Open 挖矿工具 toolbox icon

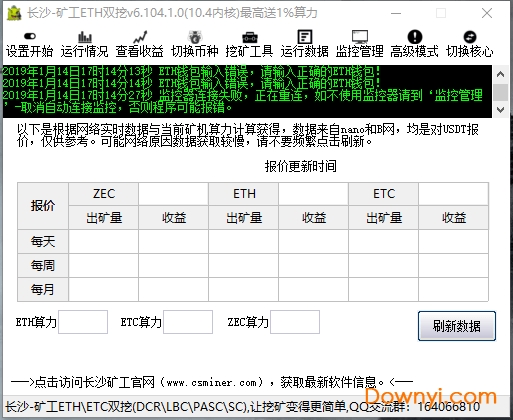(x=250, y=37)
